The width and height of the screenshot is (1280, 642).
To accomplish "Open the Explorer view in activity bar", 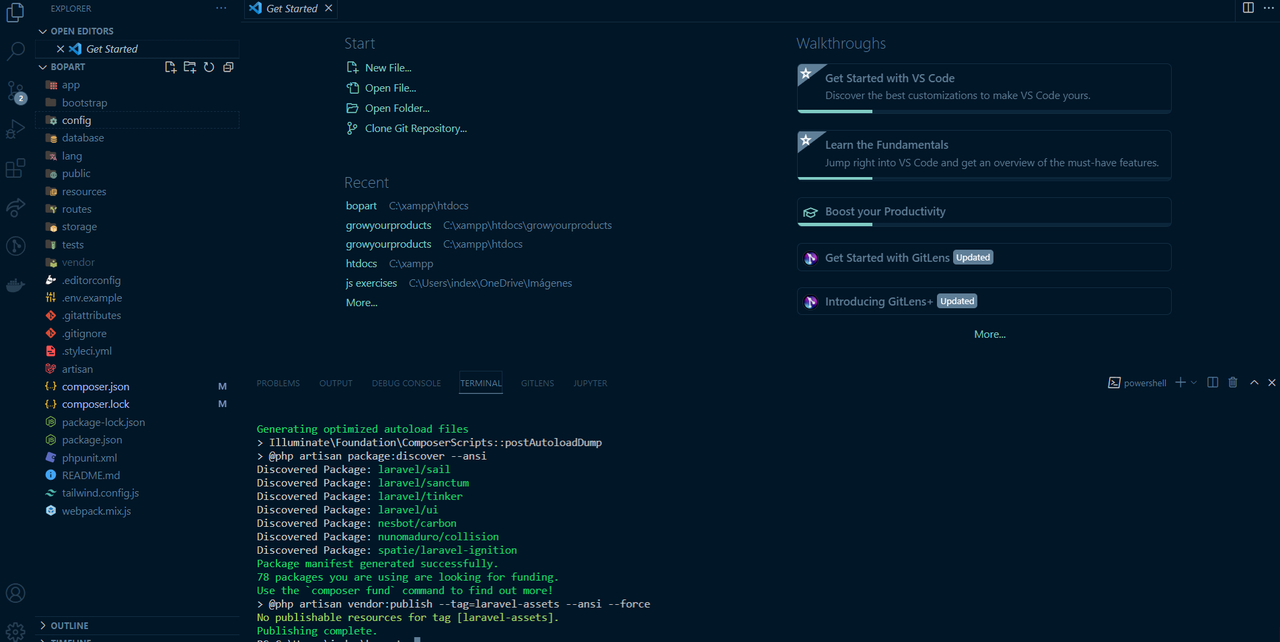I will point(16,13).
